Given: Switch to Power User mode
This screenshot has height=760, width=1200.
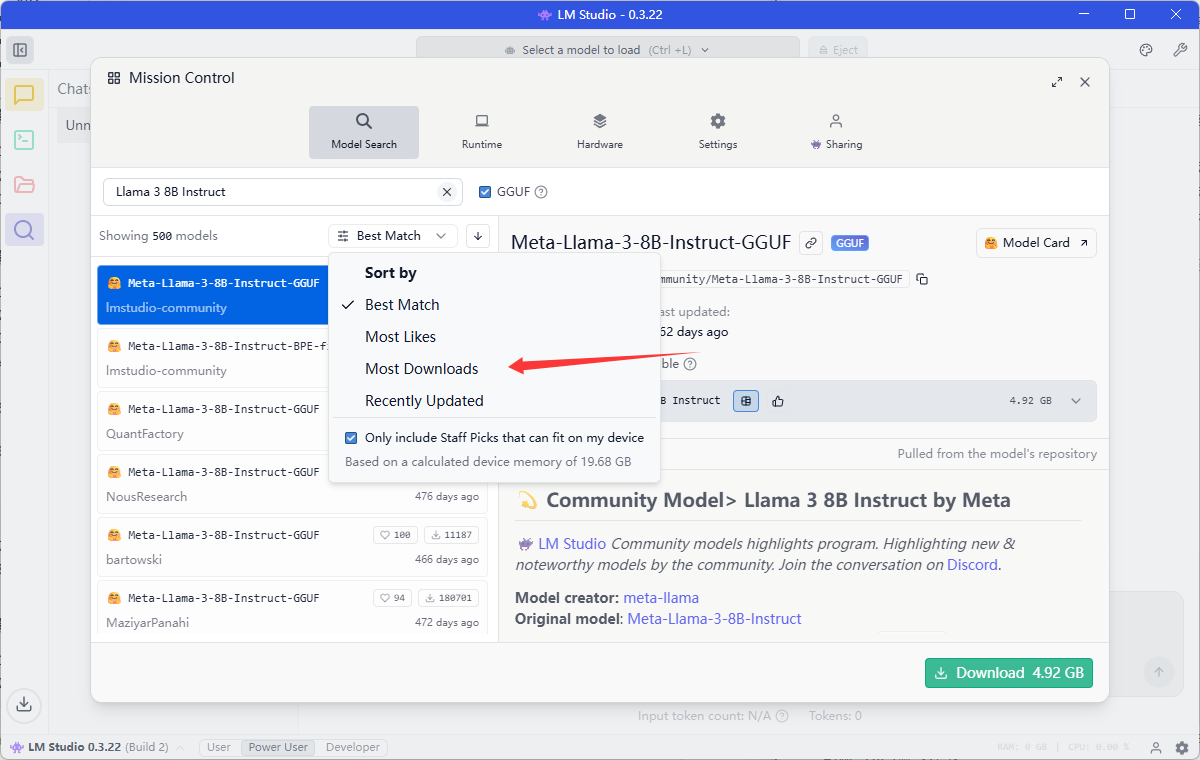Looking at the screenshot, I should [x=279, y=747].
